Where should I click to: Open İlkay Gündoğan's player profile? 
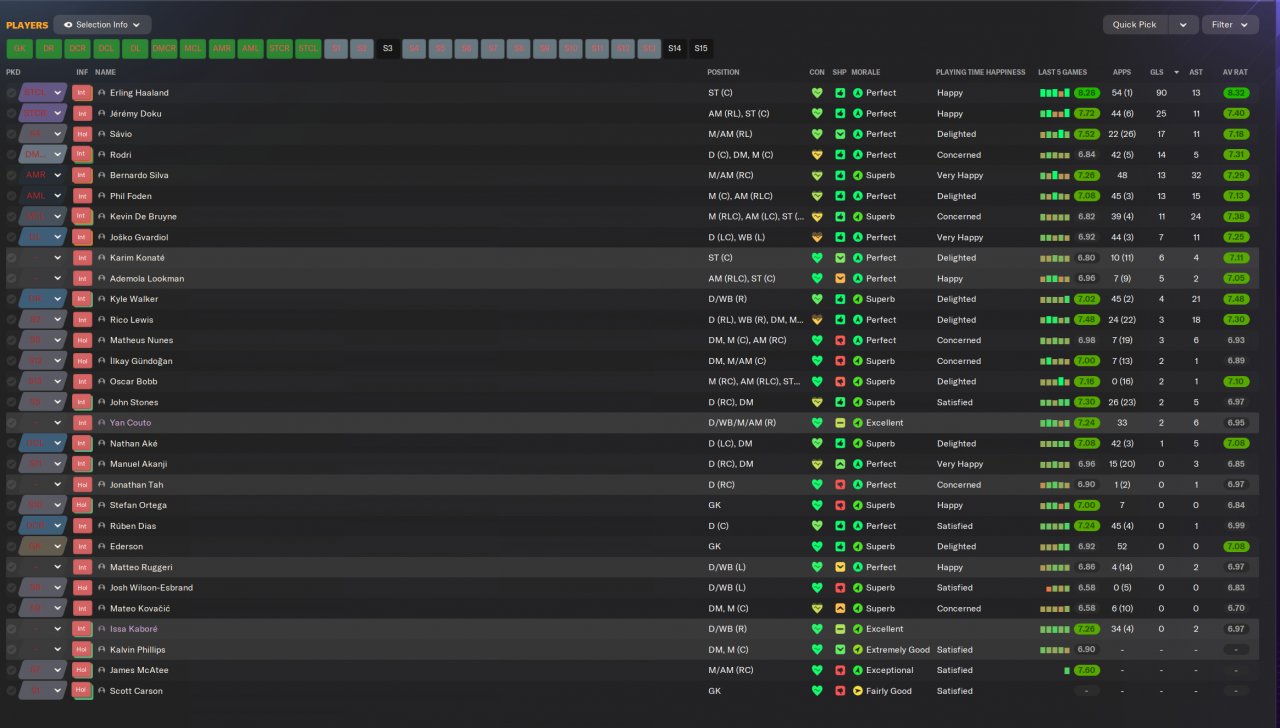click(x=141, y=361)
